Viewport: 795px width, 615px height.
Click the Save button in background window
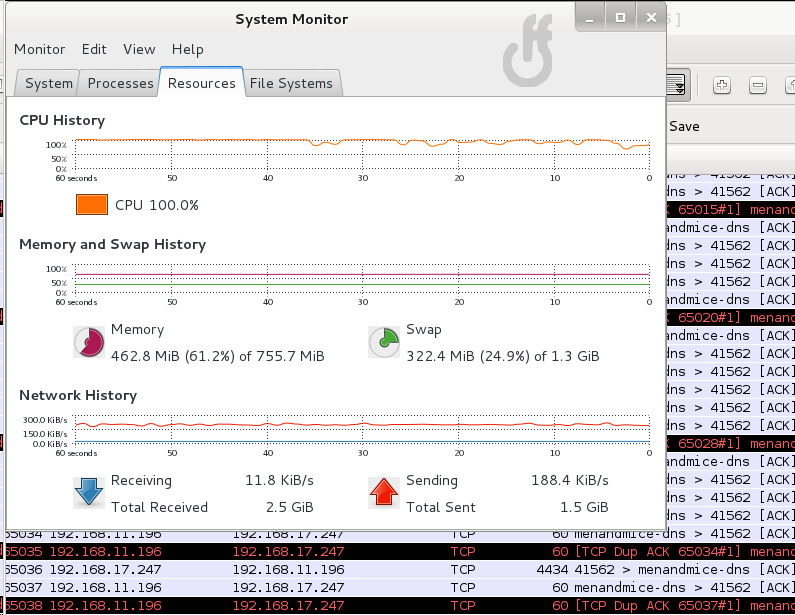(684, 126)
